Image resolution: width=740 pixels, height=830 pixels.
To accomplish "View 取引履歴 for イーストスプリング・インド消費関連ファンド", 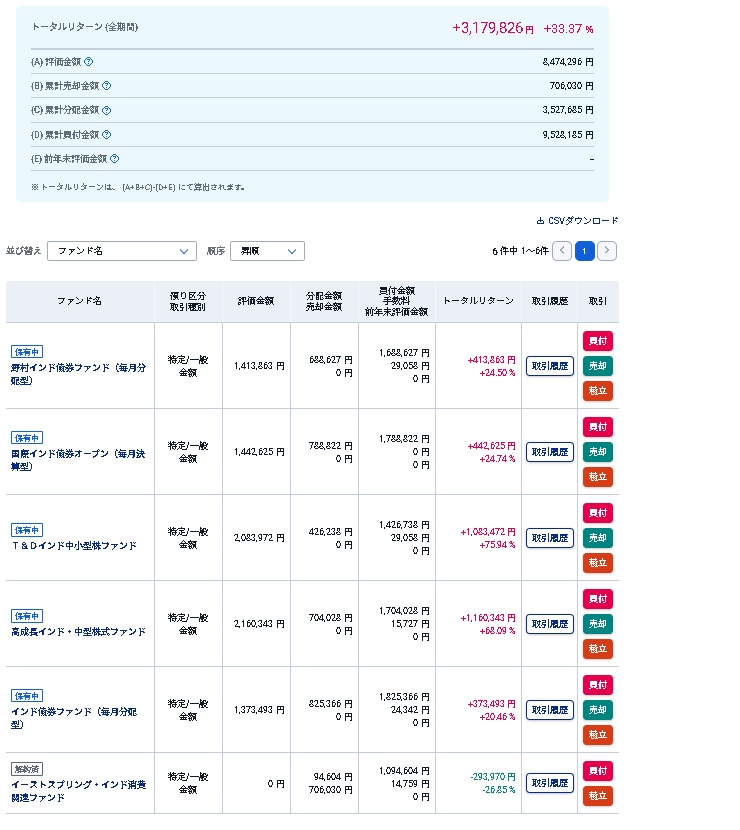I will (x=550, y=783).
